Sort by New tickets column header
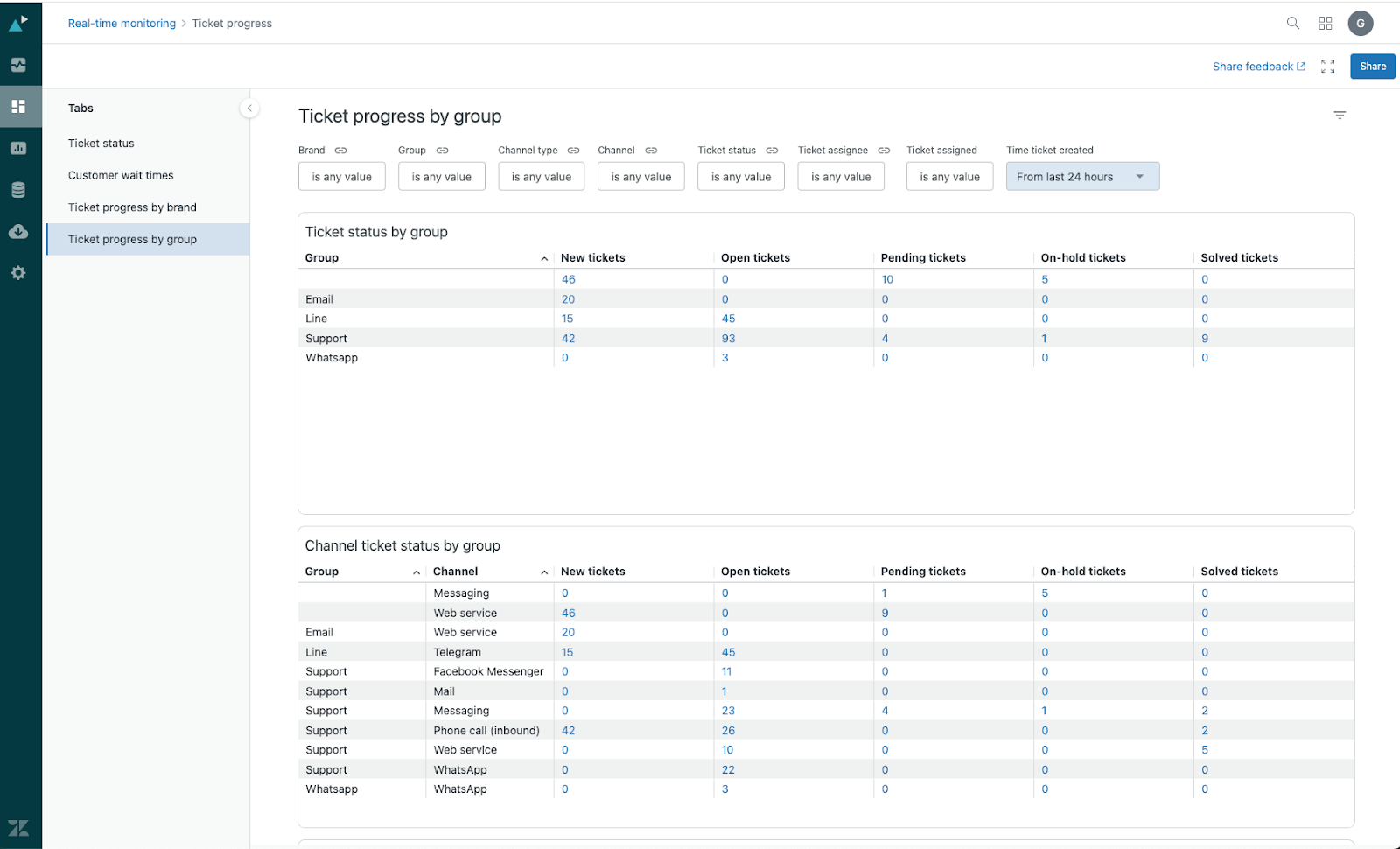1400x849 pixels. [x=593, y=258]
